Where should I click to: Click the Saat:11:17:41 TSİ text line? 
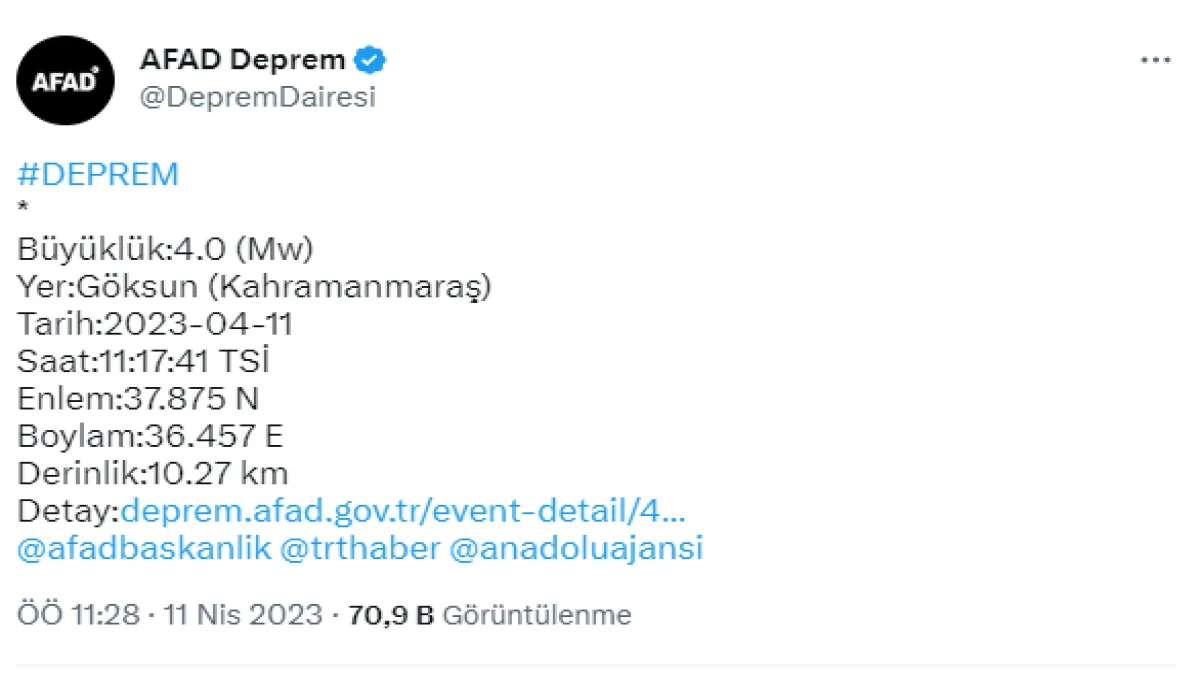[x=144, y=361]
